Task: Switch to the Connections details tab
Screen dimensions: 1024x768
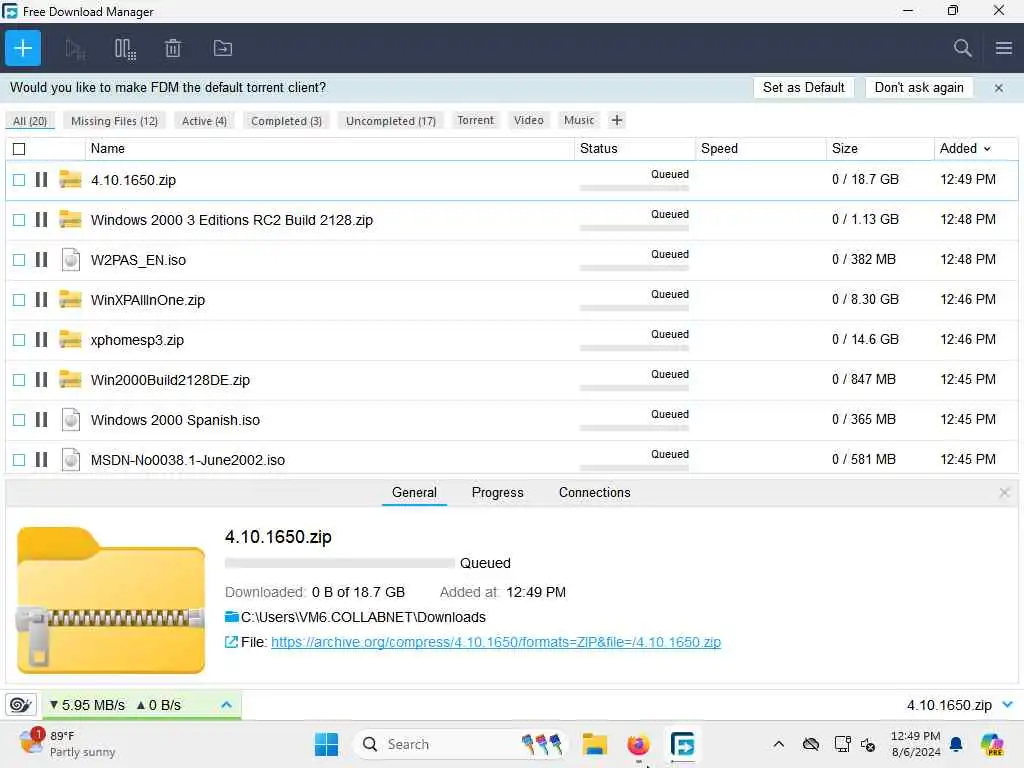Action: [594, 492]
